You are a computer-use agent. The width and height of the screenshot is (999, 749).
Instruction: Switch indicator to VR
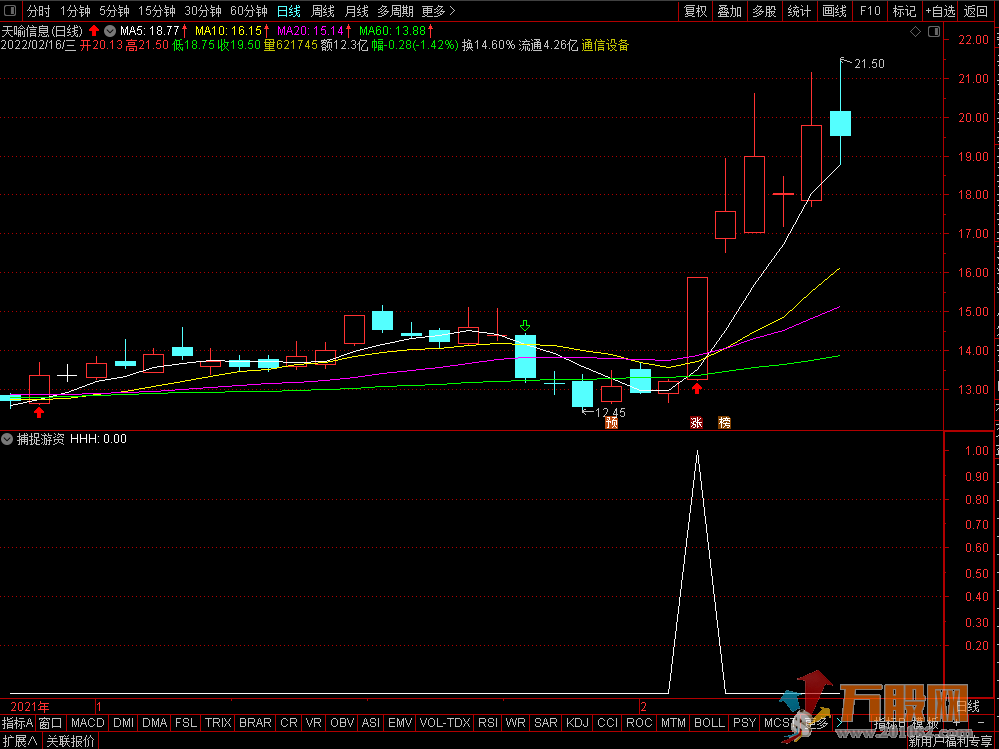(x=313, y=723)
